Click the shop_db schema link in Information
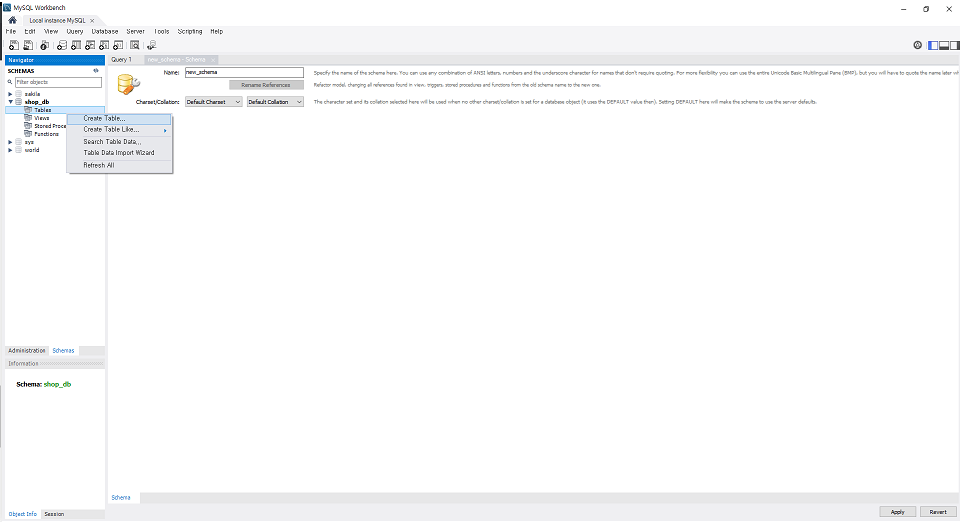The image size is (960, 522). point(58,384)
